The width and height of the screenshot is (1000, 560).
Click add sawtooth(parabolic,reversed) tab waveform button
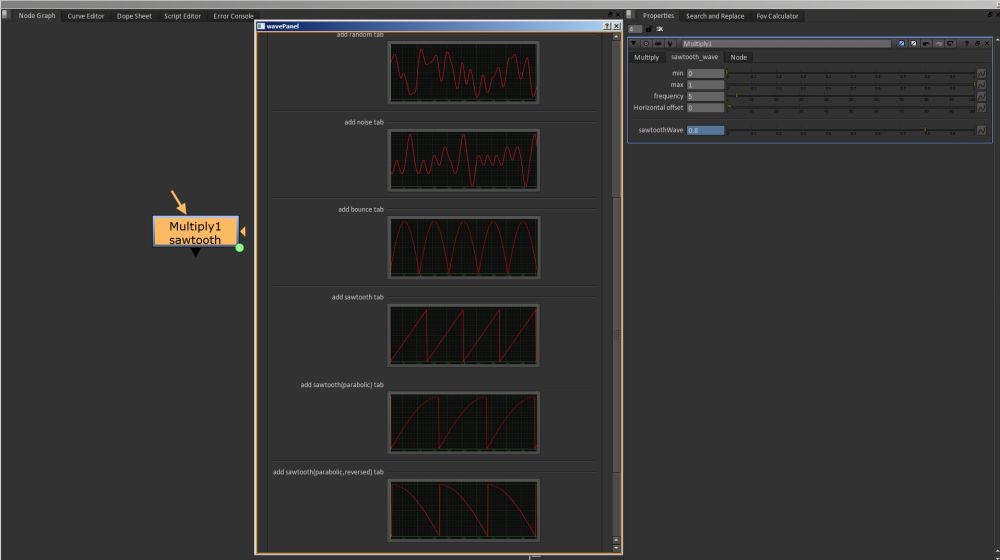(464, 510)
